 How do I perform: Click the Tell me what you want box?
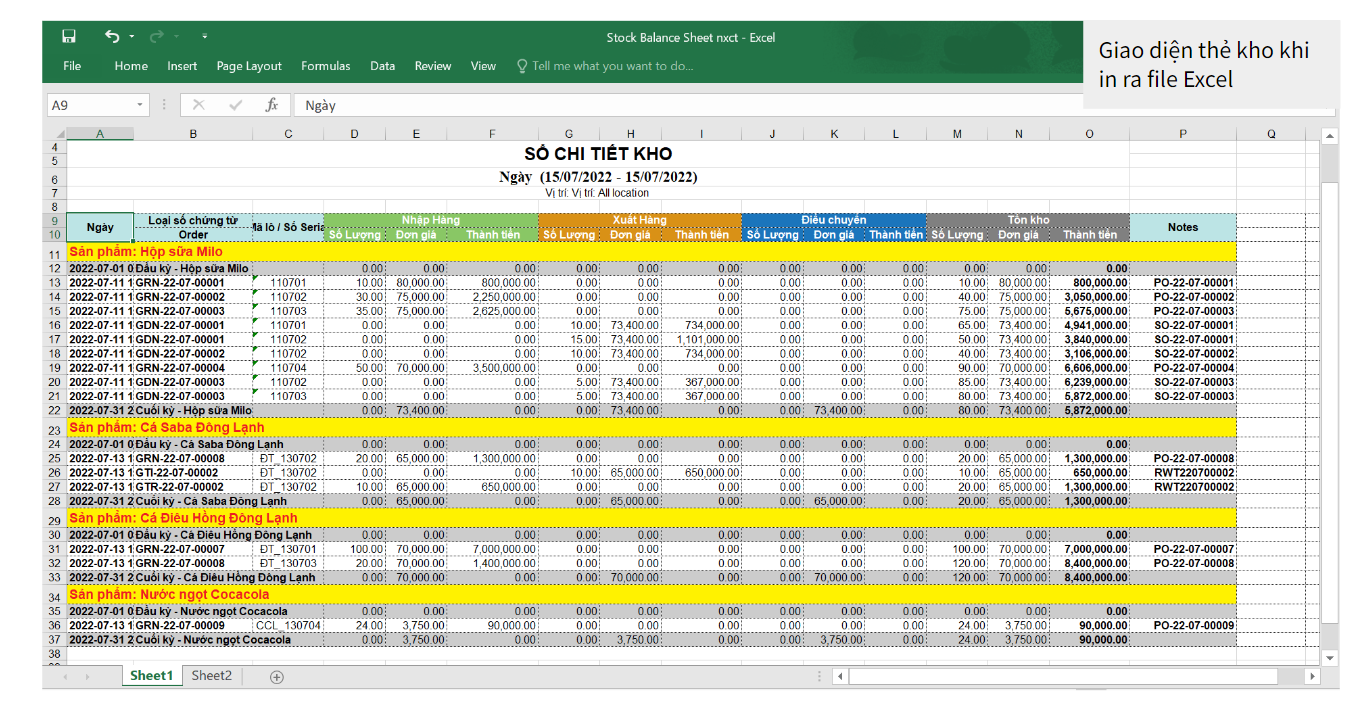[611, 66]
